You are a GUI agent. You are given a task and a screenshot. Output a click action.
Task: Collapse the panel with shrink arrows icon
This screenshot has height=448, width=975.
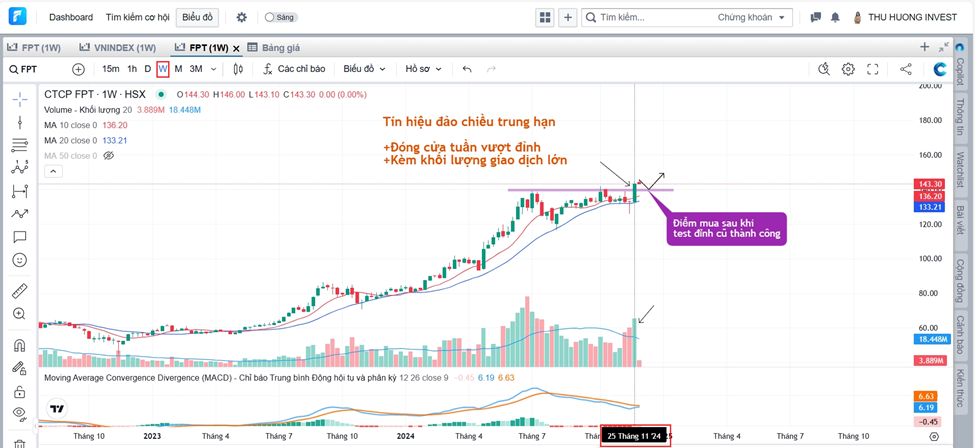[x=944, y=47]
